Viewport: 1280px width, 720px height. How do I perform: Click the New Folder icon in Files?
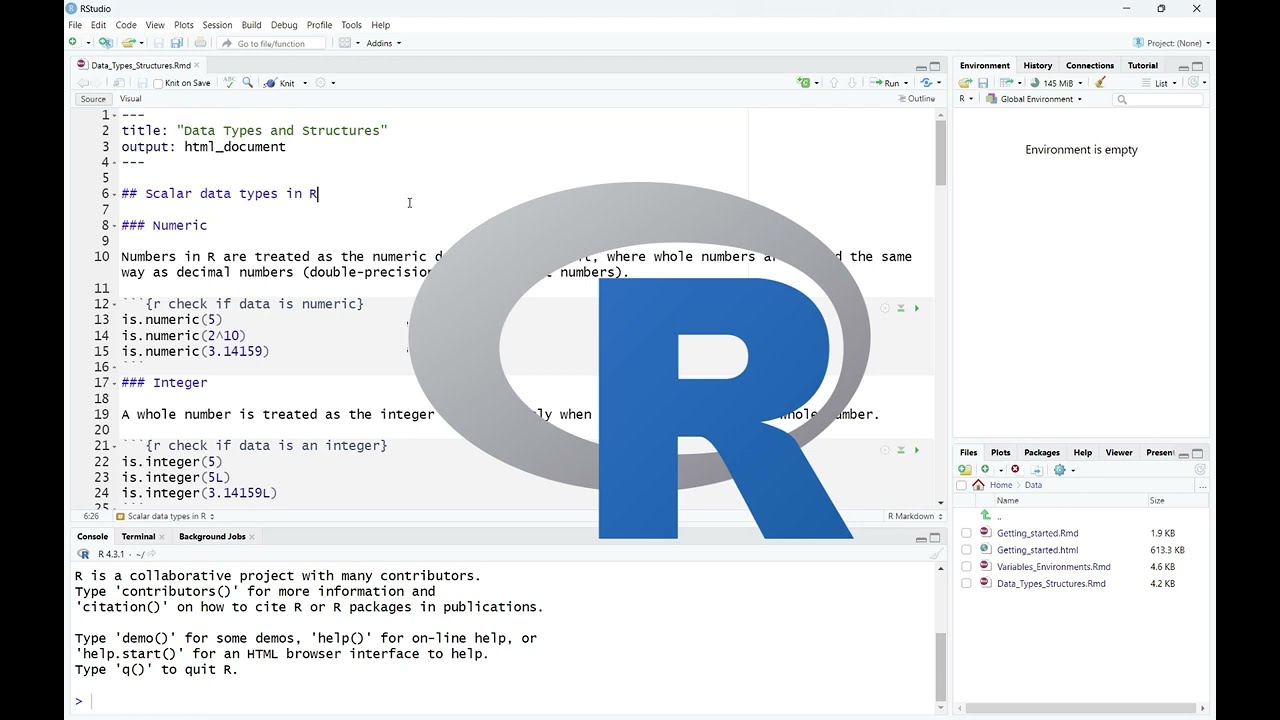click(965, 469)
